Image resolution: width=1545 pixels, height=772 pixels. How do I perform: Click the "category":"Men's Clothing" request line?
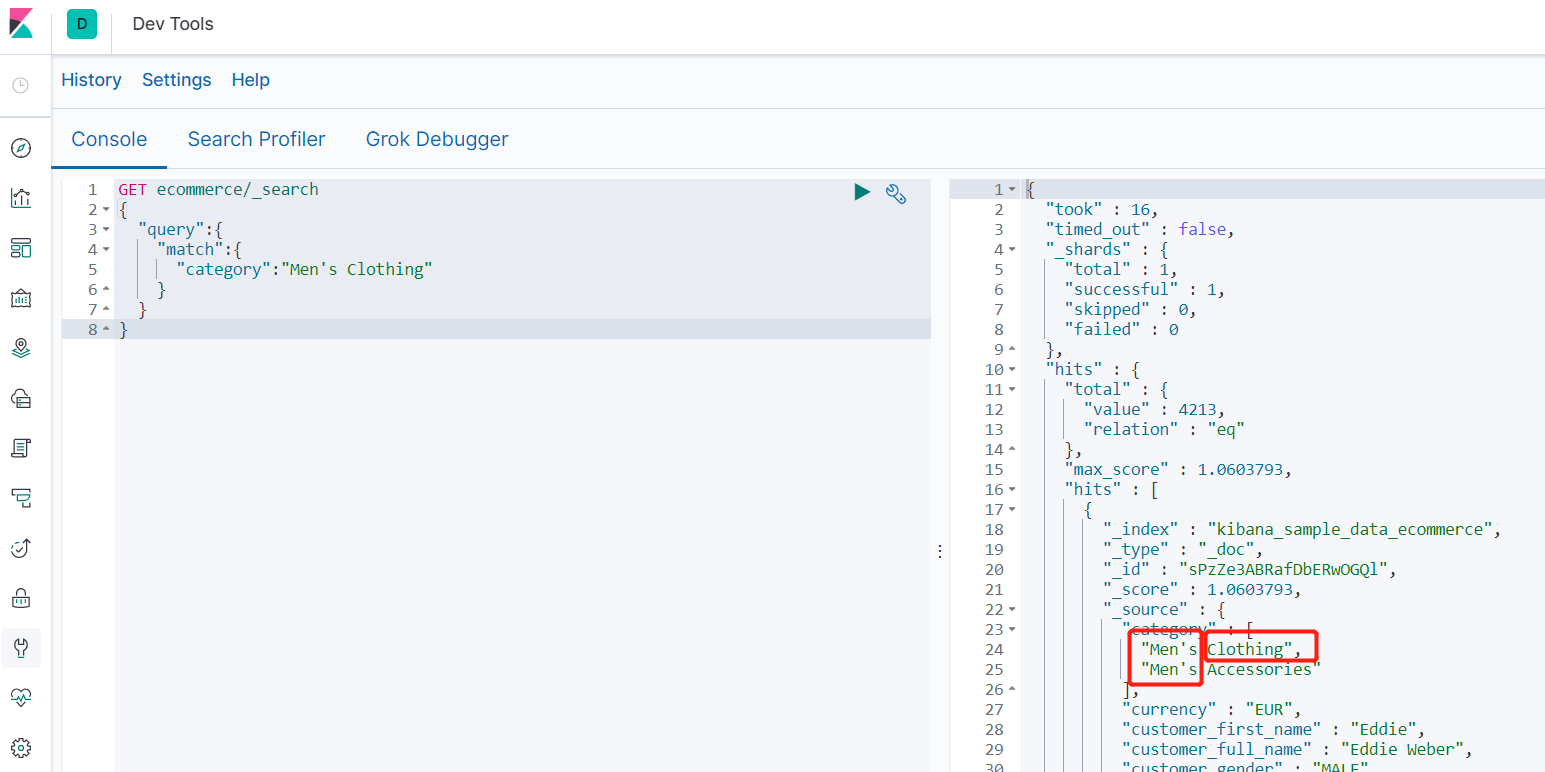[305, 269]
